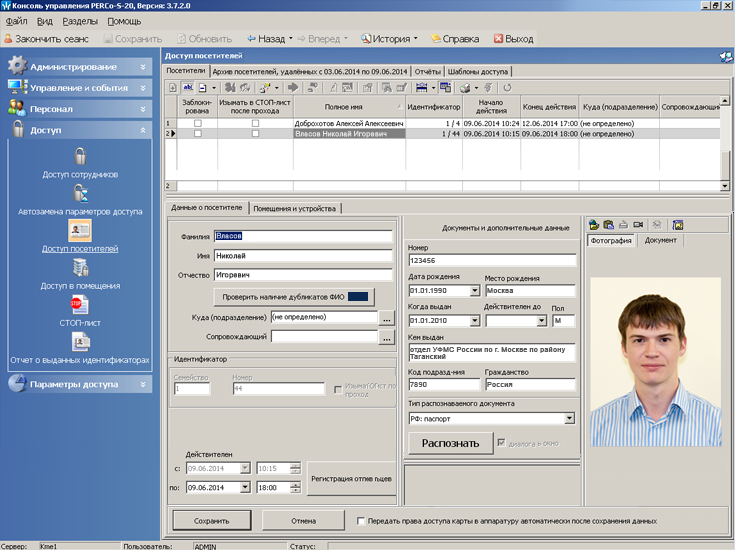Check Заблокирована box for Доброхотов row

coord(197,123)
